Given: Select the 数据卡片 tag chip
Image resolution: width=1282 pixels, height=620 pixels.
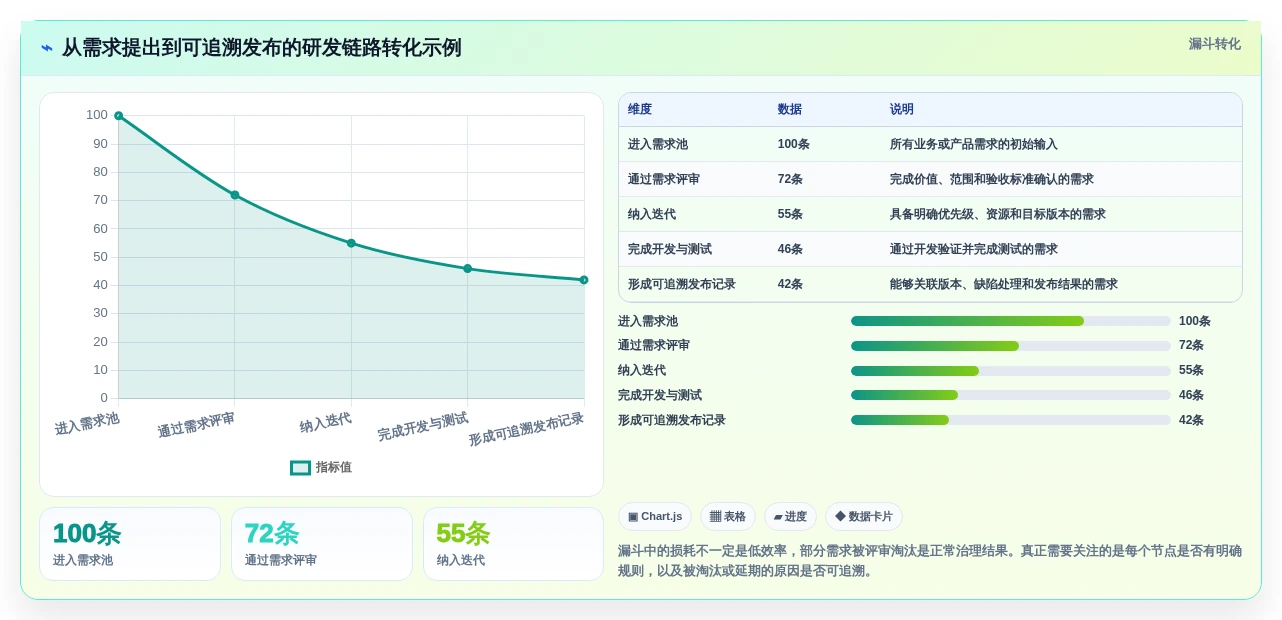Looking at the screenshot, I should point(864,516).
